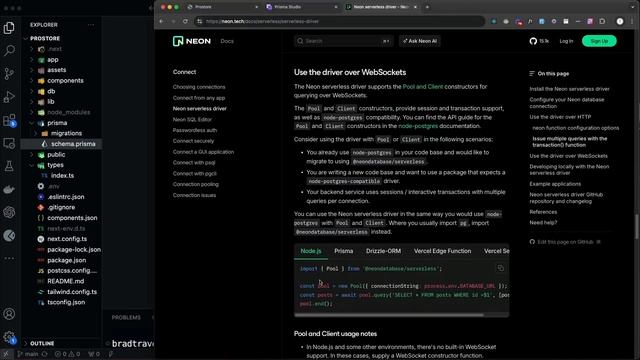Screen dimensions: 640x360
Task: Click the Neon docs search field
Action: [x=343, y=41]
